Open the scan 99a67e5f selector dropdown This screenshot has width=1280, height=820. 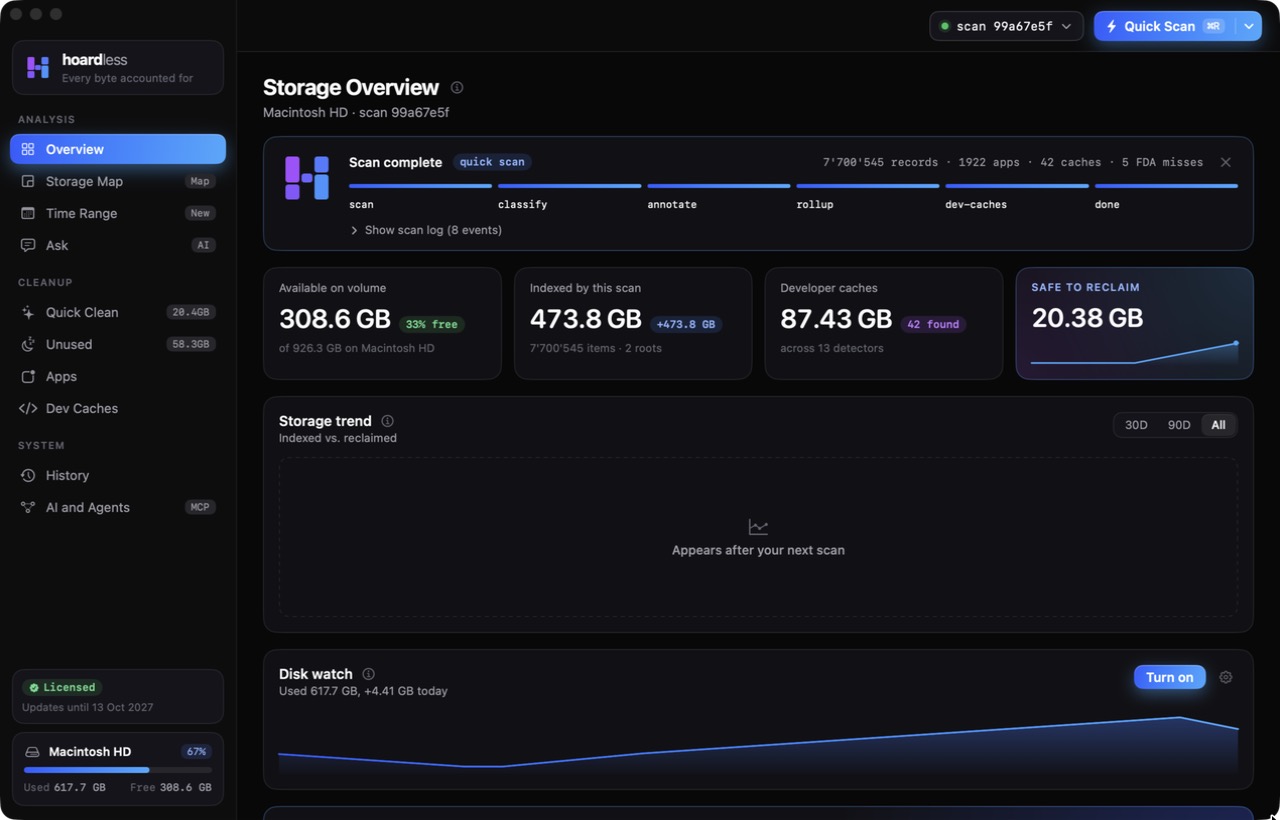point(1006,26)
